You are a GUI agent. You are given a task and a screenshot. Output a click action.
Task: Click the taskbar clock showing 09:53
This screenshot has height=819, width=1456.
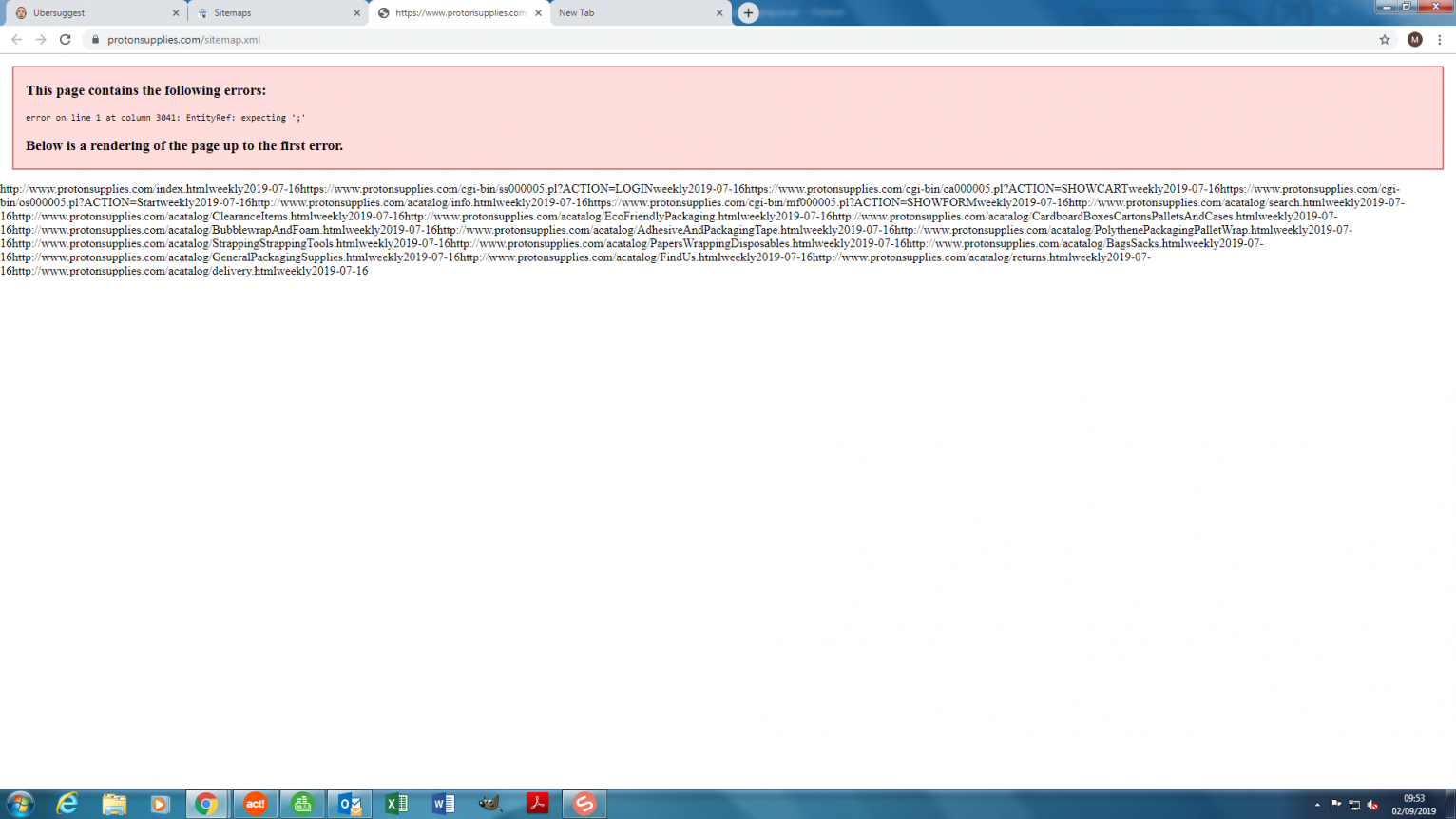point(1414,805)
